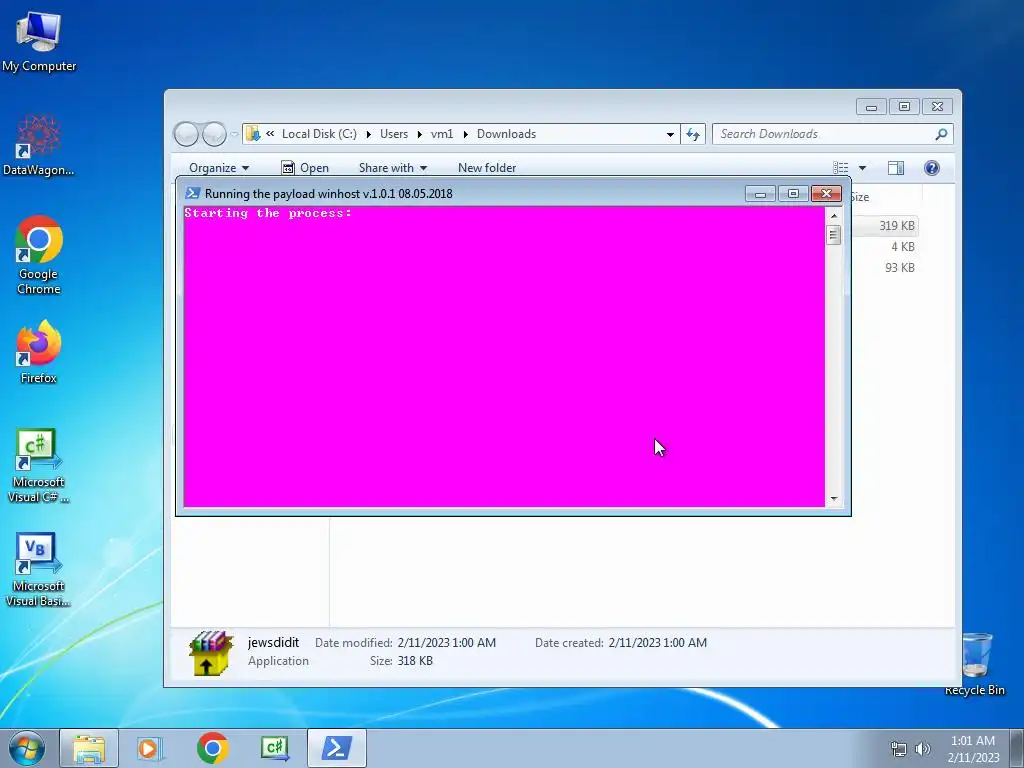Click the console scrollbar down arrow

point(833,499)
